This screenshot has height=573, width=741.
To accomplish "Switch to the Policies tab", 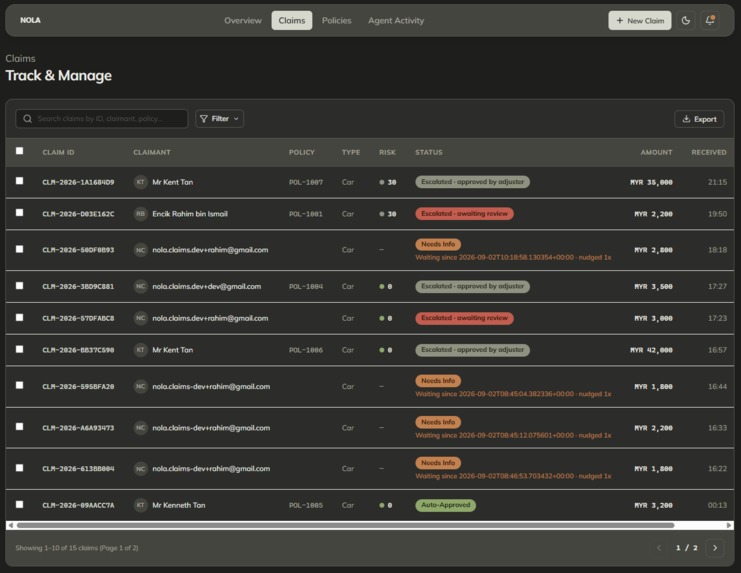I will point(336,20).
